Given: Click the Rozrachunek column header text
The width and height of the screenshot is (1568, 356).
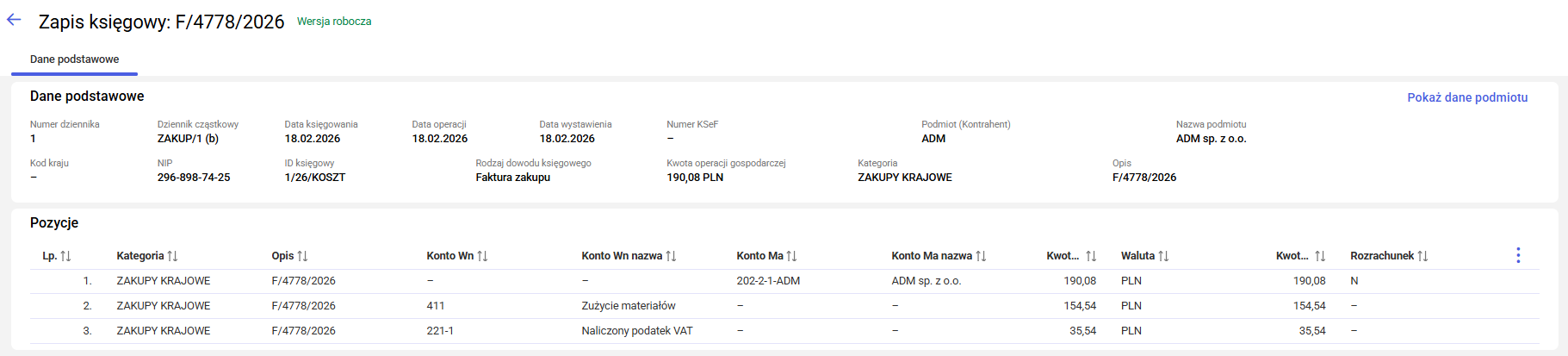Looking at the screenshot, I should [x=1381, y=256].
